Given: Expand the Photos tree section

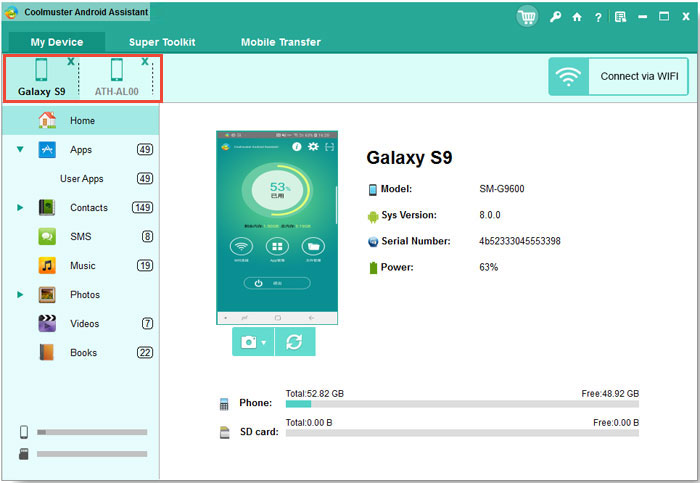Looking at the screenshot, I should click(x=20, y=295).
